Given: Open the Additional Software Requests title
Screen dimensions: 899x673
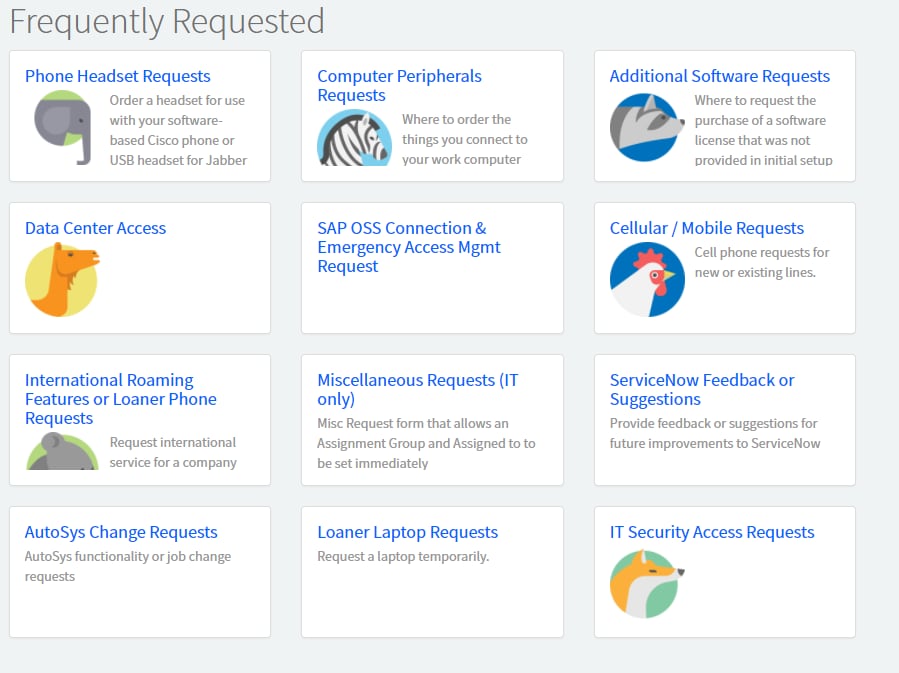Looking at the screenshot, I should pos(720,76).
